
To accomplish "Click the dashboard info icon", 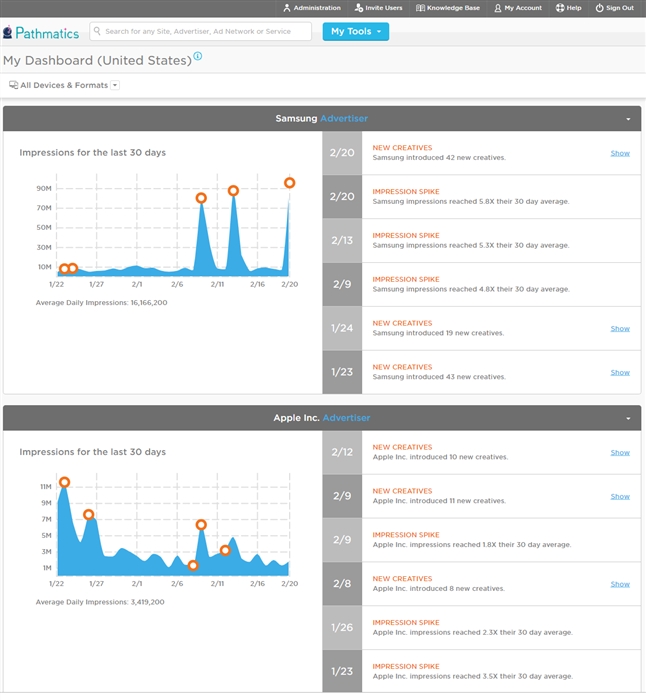I will [197, 56].
